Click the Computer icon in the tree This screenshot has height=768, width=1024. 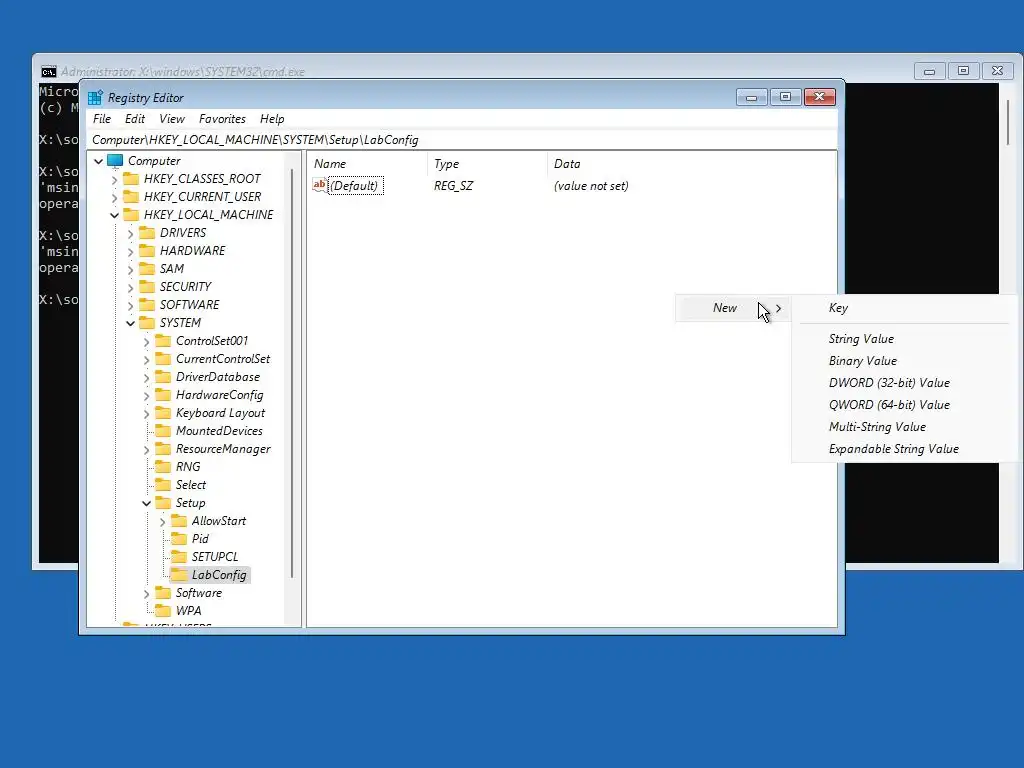point(115,161)
